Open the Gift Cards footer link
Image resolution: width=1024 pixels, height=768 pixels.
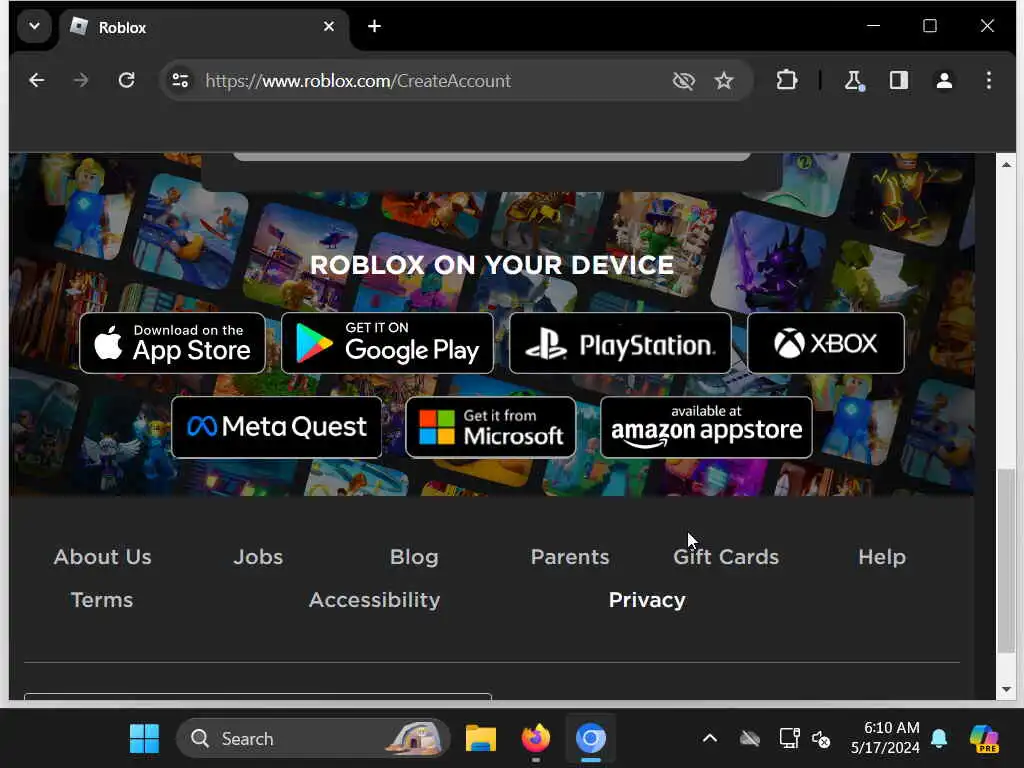click(726, 557)
